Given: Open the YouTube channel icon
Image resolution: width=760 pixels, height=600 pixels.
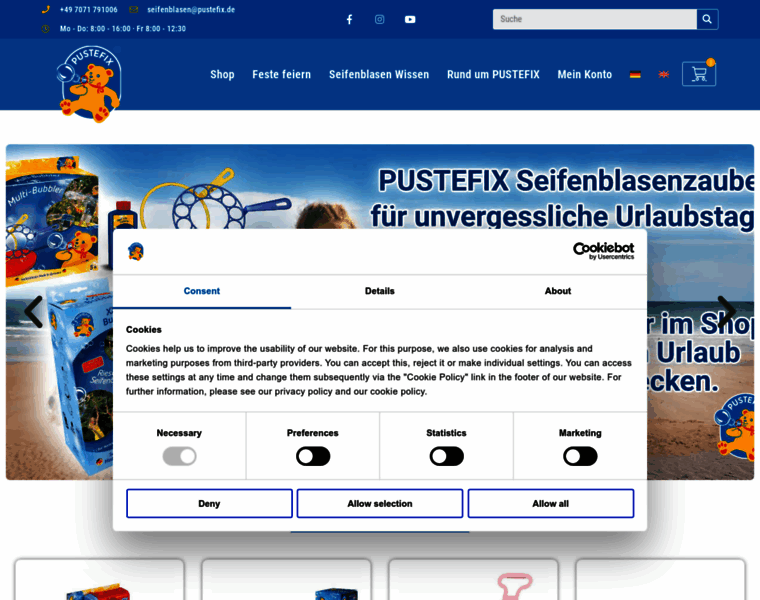Looking at the screenshot, I should (410, 19).
